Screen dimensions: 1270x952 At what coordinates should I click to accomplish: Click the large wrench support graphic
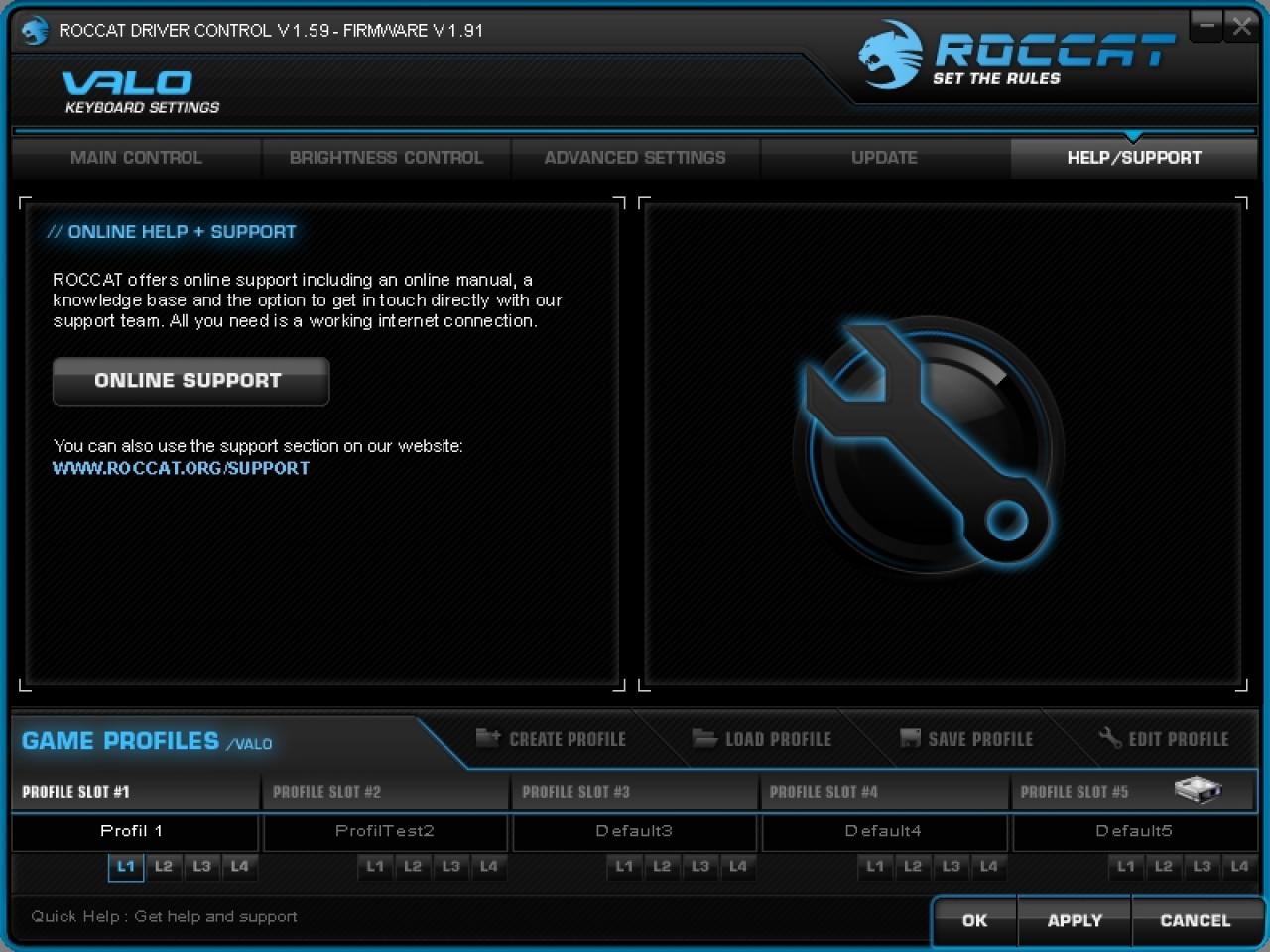pyautogui.click(x=929, y=444)
